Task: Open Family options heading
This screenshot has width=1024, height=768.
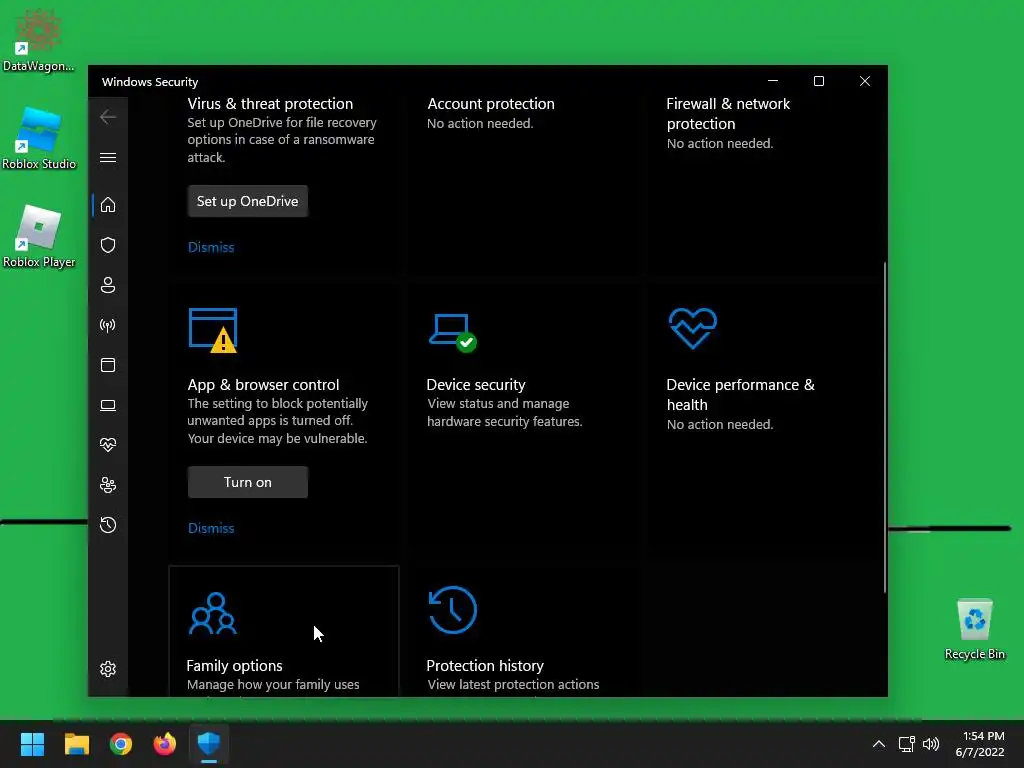Action: coord(234,665)
